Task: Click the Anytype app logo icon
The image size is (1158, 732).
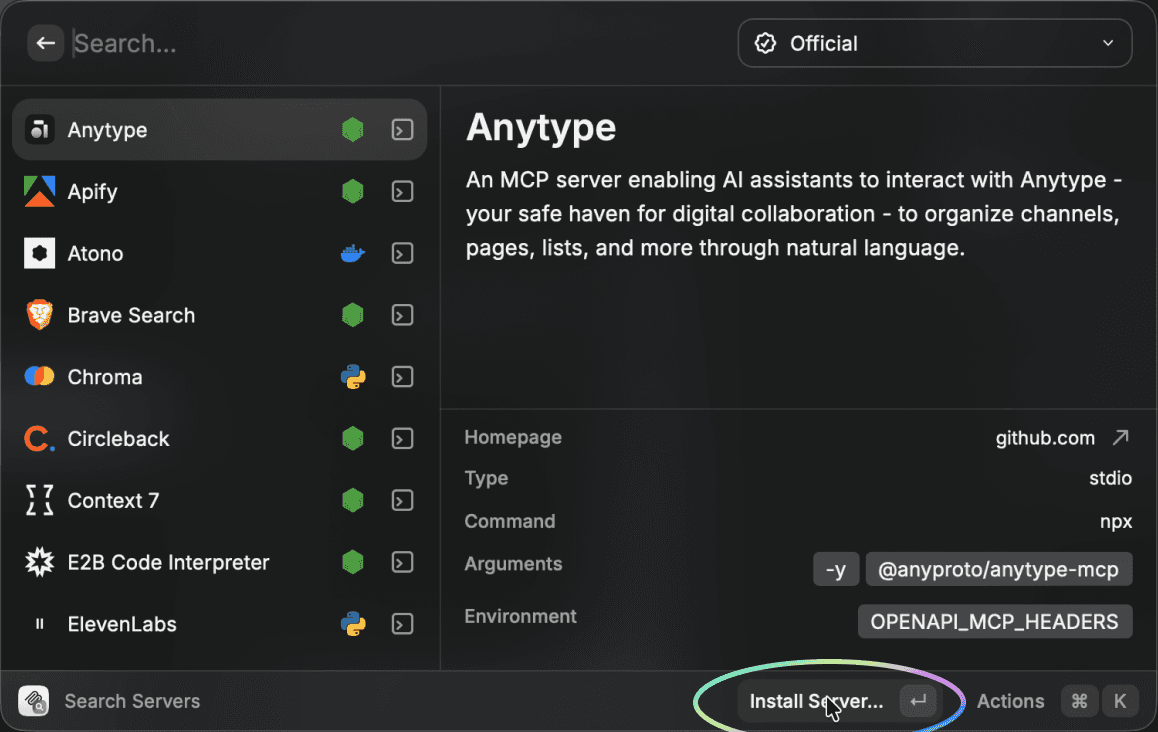Action: click(x=40, y=130)
